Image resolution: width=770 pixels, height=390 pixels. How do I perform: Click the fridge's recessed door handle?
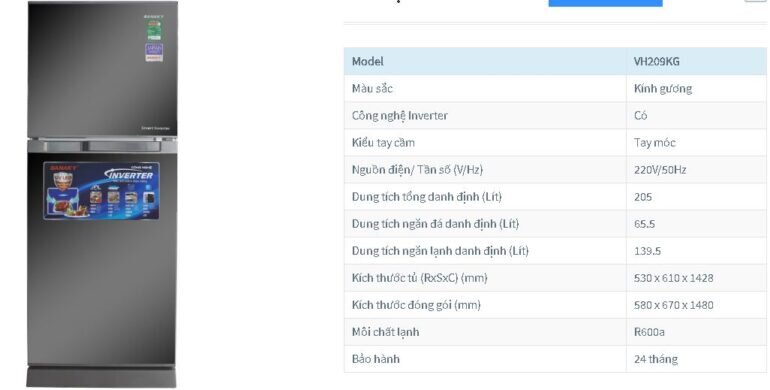click(102, 146)
